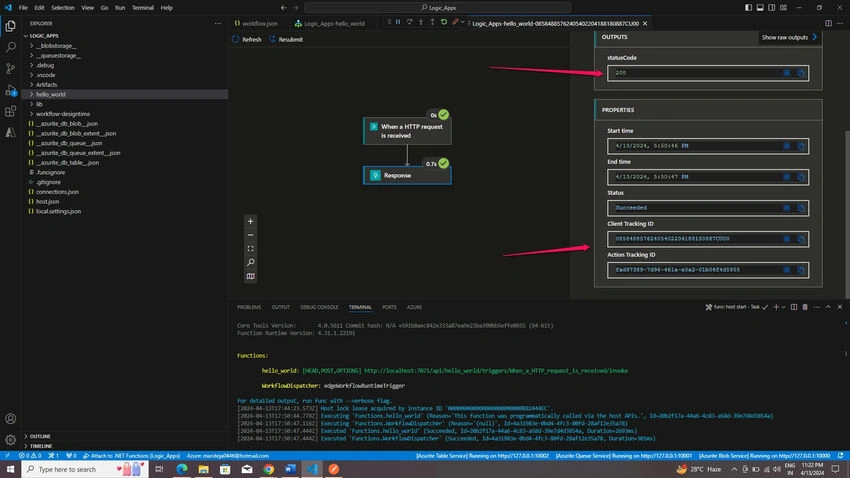The width and height of the screenshot is (850, 478).
Task: Fit workflow to view
Action: [250, 249]
